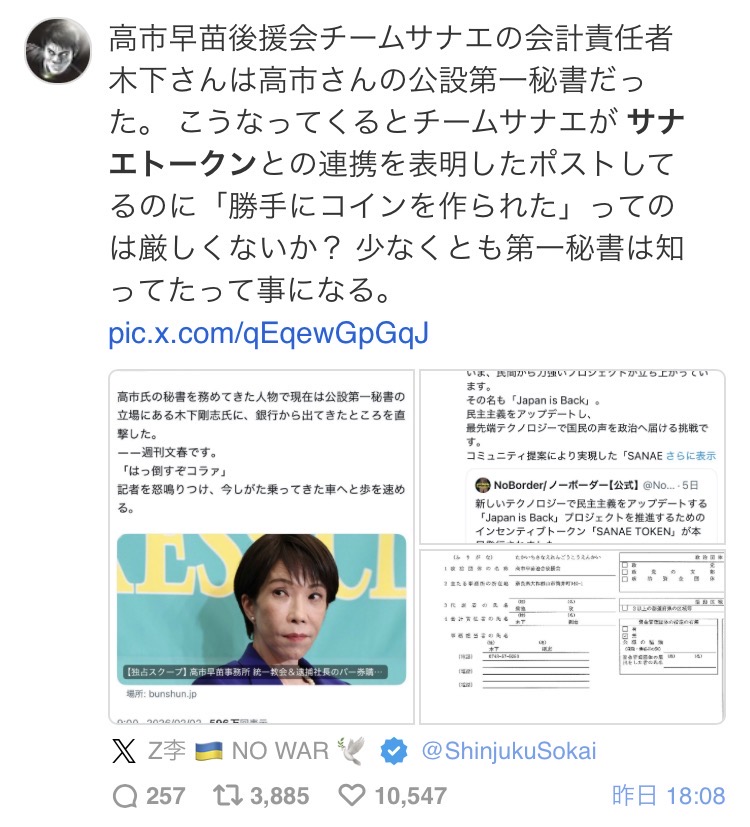The image size is (750, 827).
Task: Click the Ukraine flag emoji in name
Action: (x=208, y=751)
